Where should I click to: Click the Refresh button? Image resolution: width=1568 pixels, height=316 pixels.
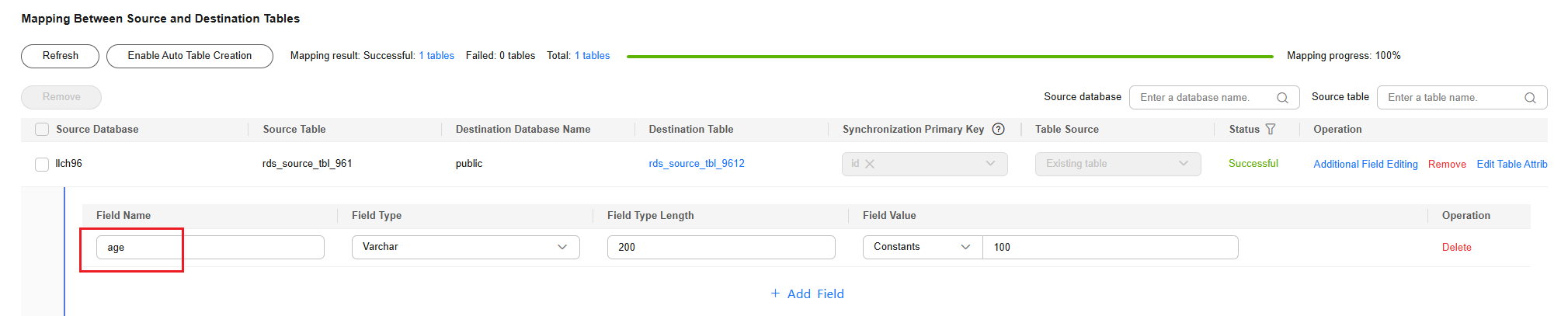(x=61, y=56)
